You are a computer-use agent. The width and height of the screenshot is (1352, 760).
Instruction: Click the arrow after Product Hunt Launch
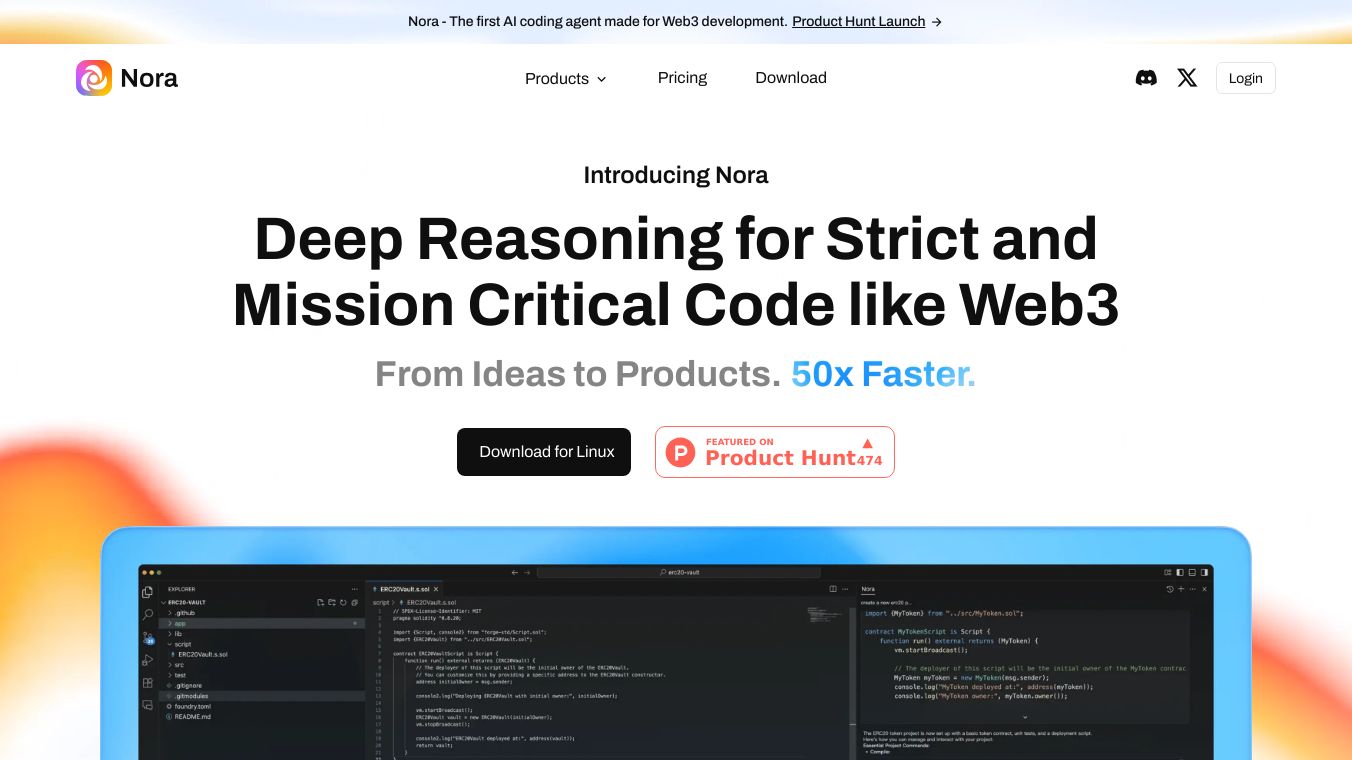(936, 21)
